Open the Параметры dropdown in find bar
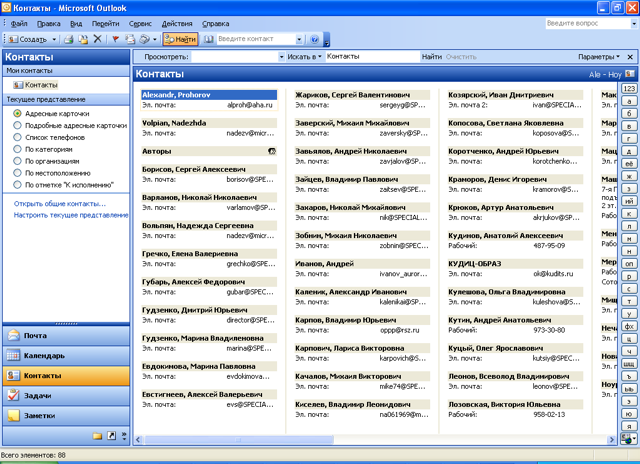The height and width of the screenshot is (464, 640). (599, 57)
